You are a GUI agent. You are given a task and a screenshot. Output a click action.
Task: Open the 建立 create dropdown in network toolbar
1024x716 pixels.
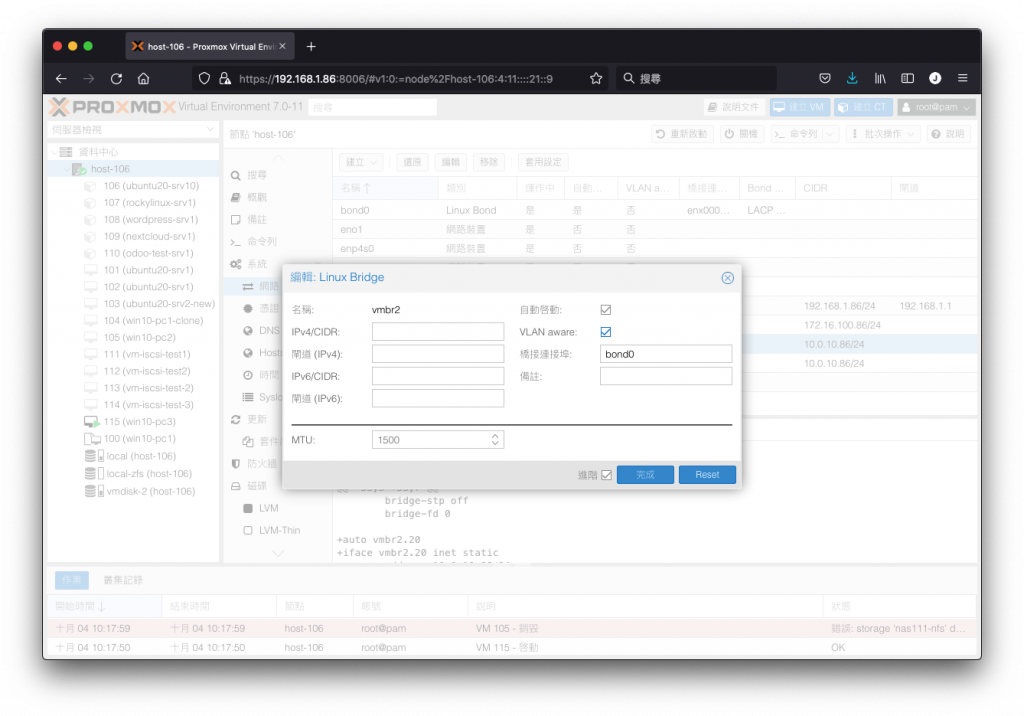[x=361, y=162]
